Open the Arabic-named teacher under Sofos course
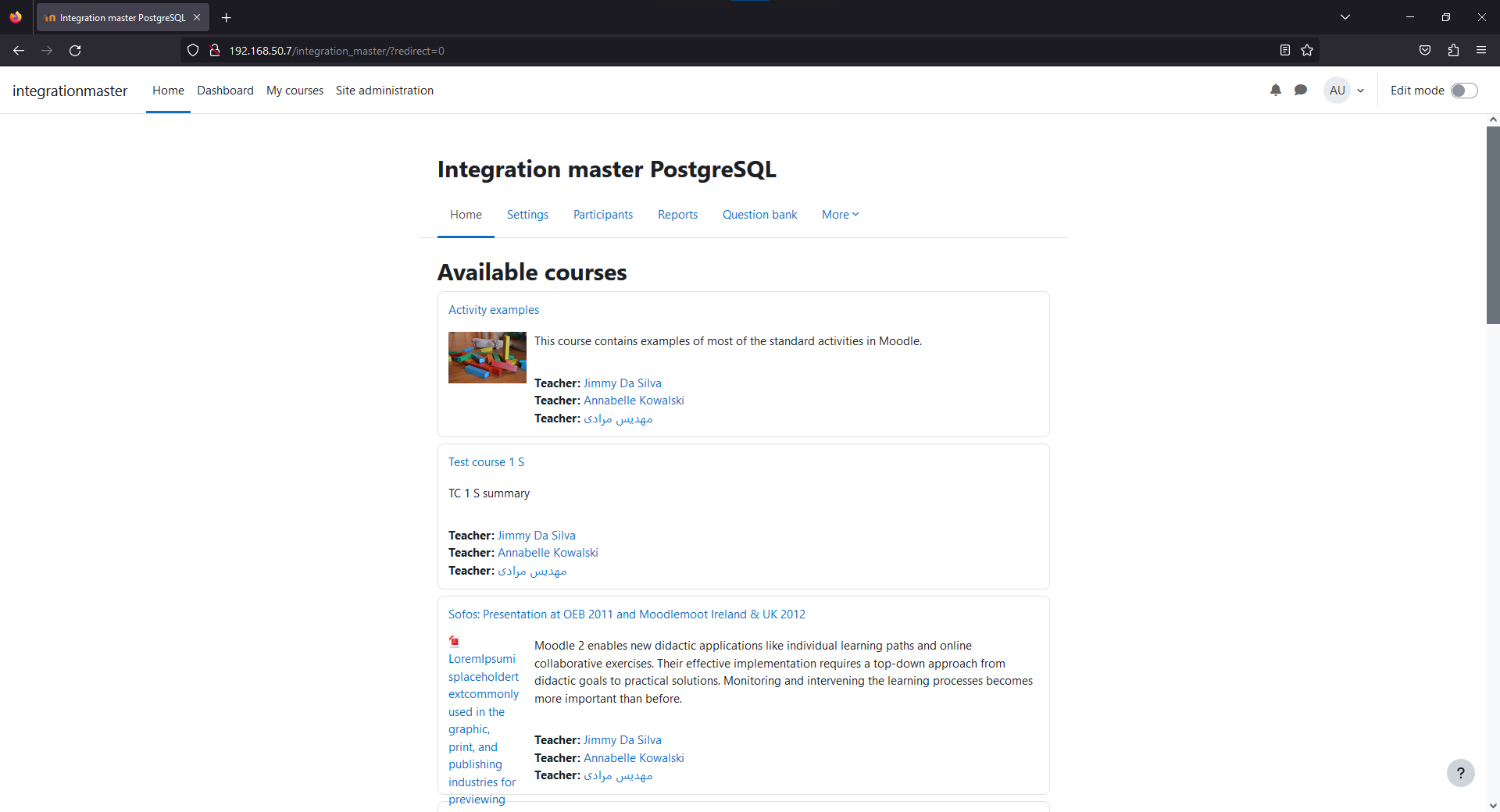This screenshot has width=1500, height=812. pos(618,775)
